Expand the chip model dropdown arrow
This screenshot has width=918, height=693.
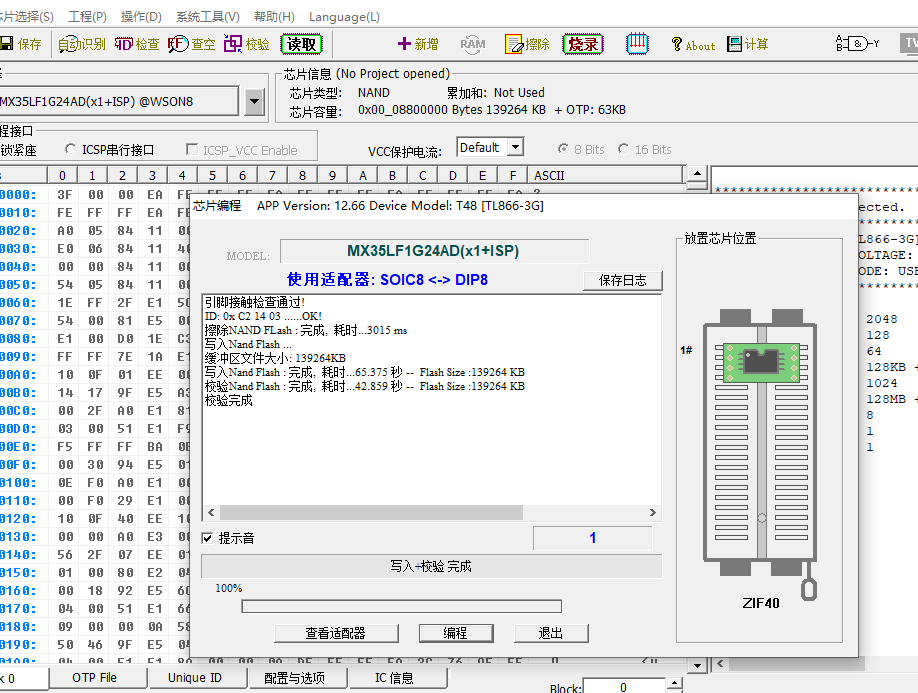point(254,101)
